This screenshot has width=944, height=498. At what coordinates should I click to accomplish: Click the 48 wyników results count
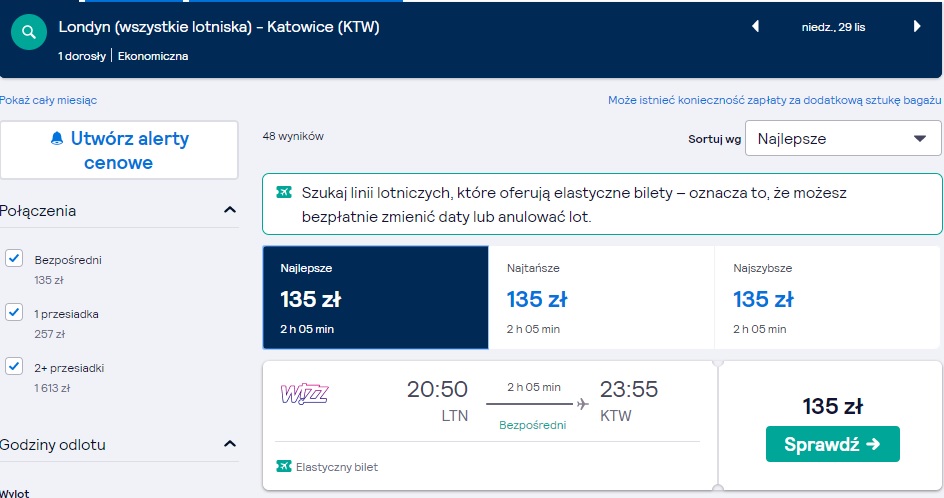293,136
